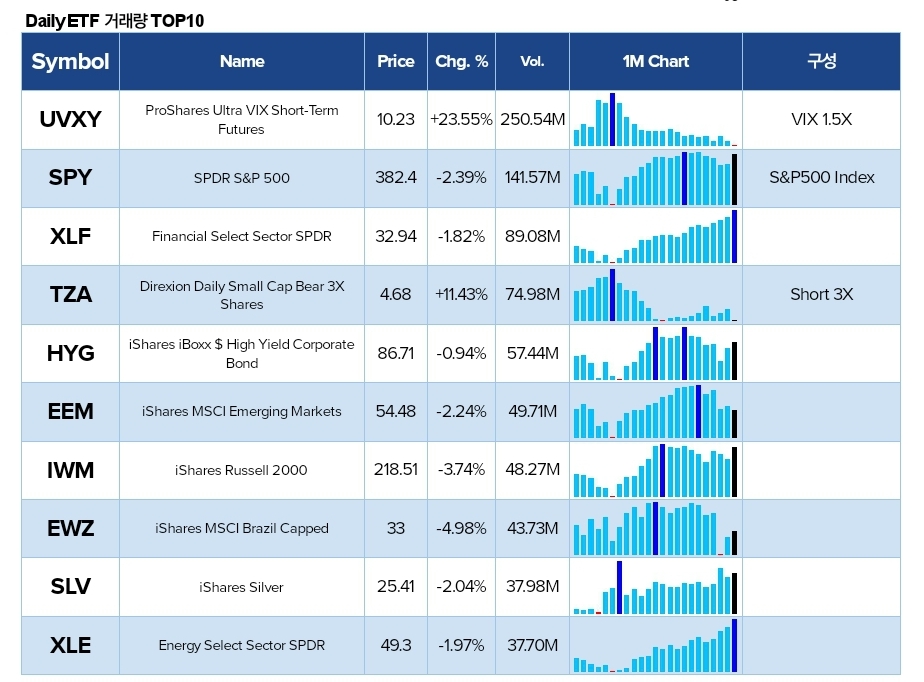Select the SLV symbol cell
The image size is (924, 682).
(x=70, y=587)
